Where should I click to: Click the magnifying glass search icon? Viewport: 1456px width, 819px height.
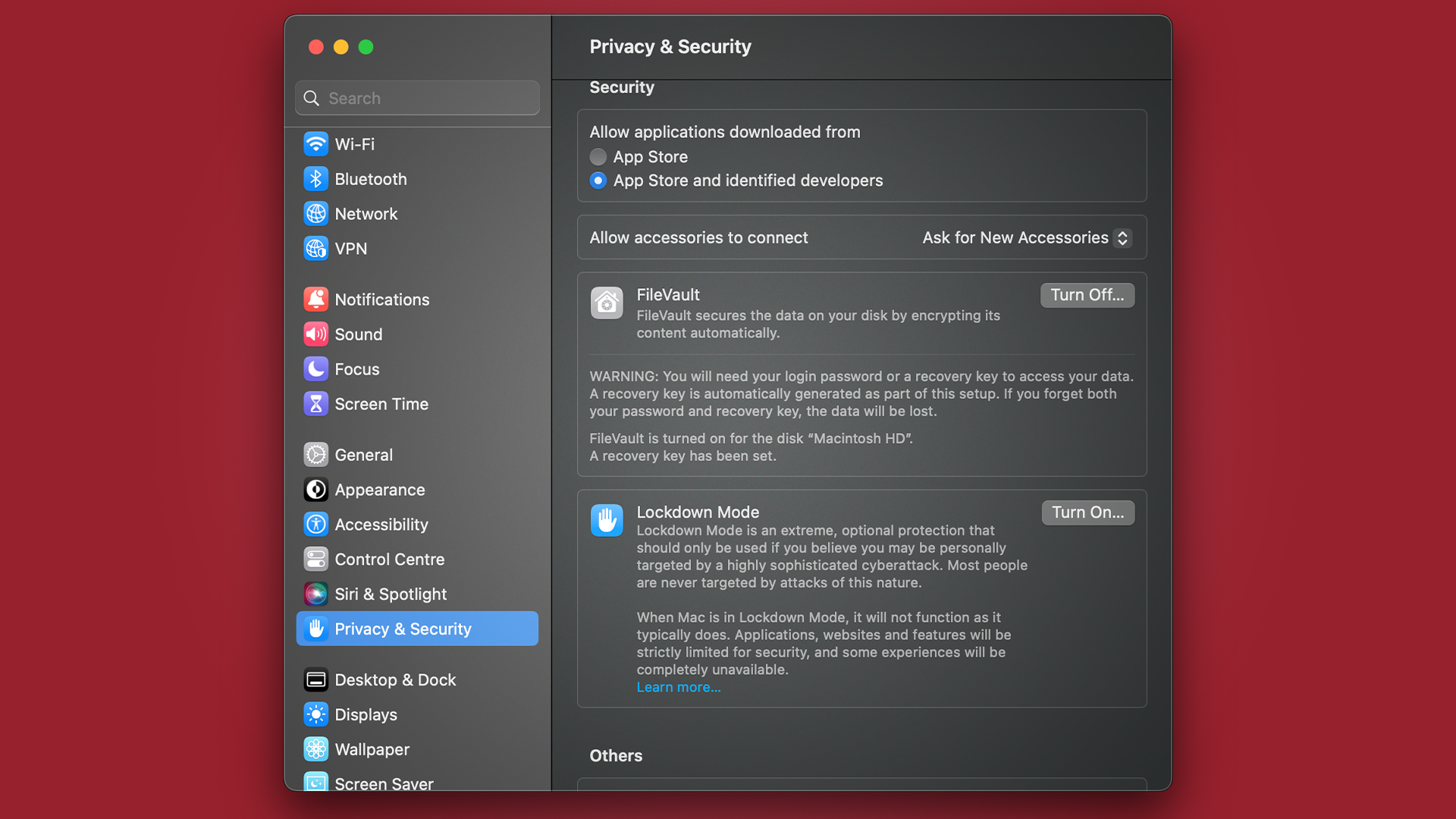[x=312, y=99]
